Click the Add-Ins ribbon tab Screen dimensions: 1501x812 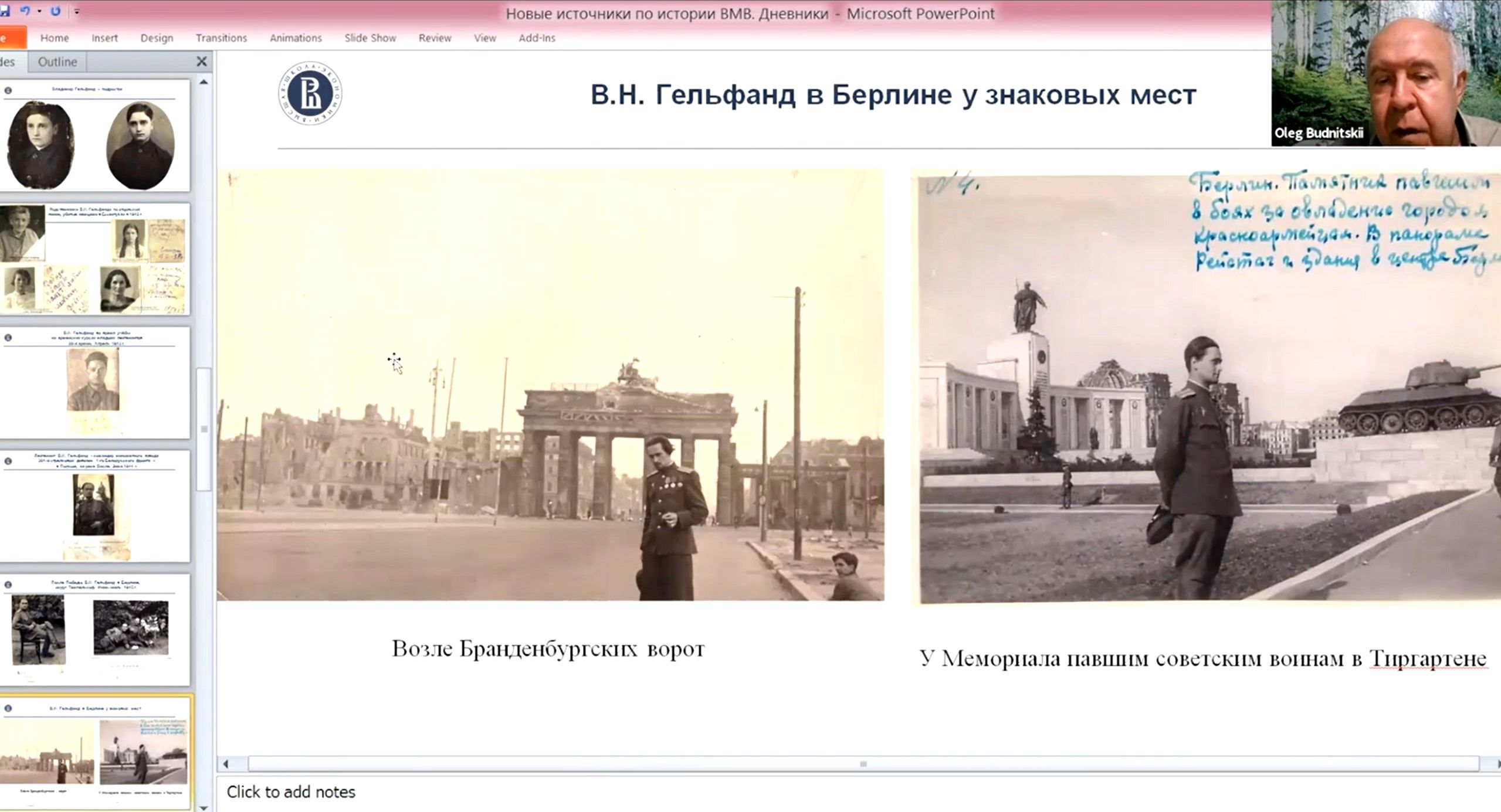[x=536, y=38]
